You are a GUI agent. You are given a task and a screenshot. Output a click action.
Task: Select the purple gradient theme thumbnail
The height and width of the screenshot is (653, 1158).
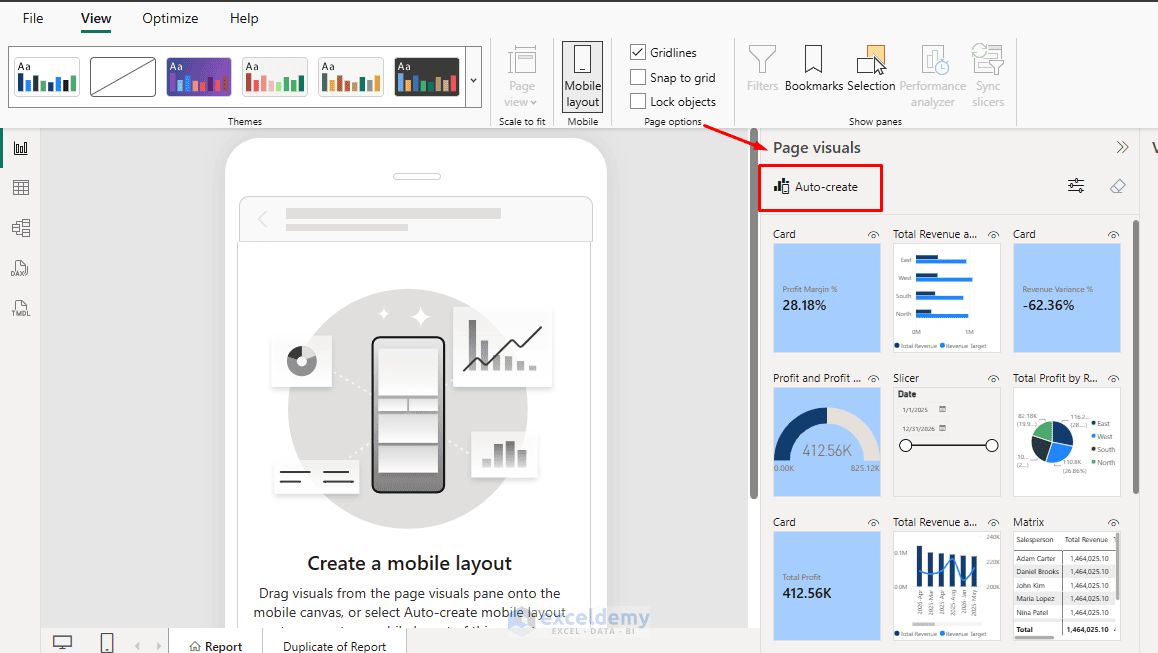(199, 77)
